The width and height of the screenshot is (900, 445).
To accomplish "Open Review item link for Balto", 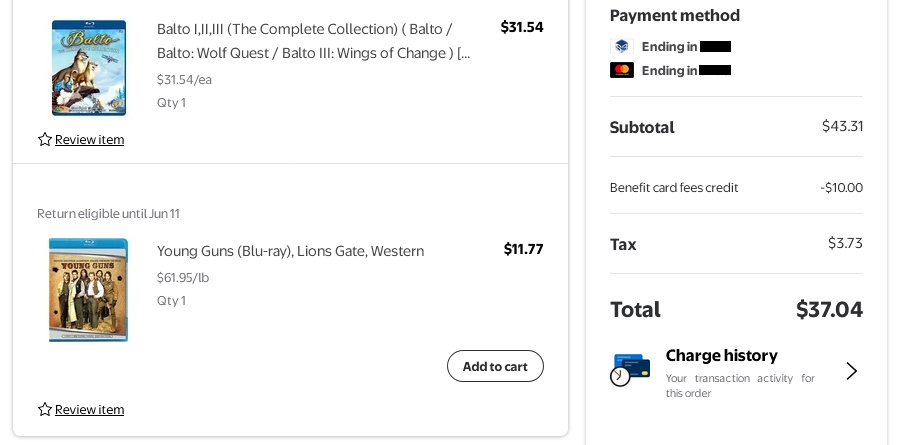I will pos(89,139).
